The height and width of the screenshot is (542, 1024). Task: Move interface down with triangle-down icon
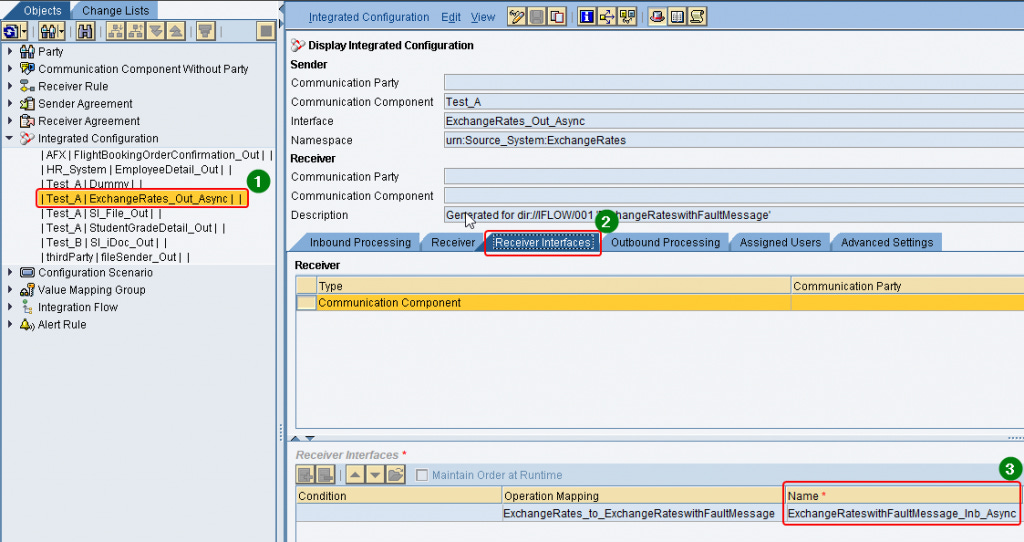point(376,475)
